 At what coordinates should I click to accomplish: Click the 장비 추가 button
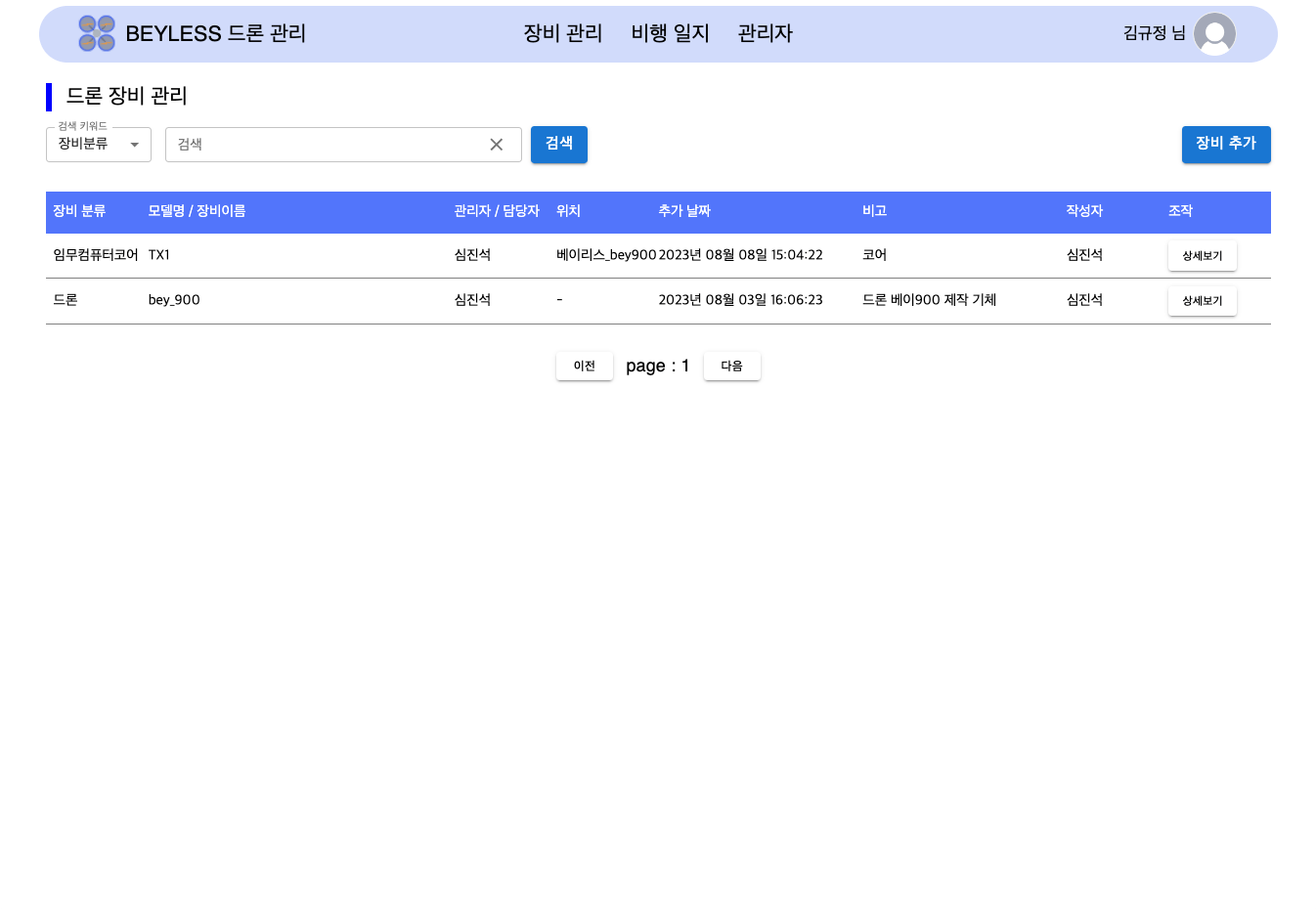[1225, 144]
